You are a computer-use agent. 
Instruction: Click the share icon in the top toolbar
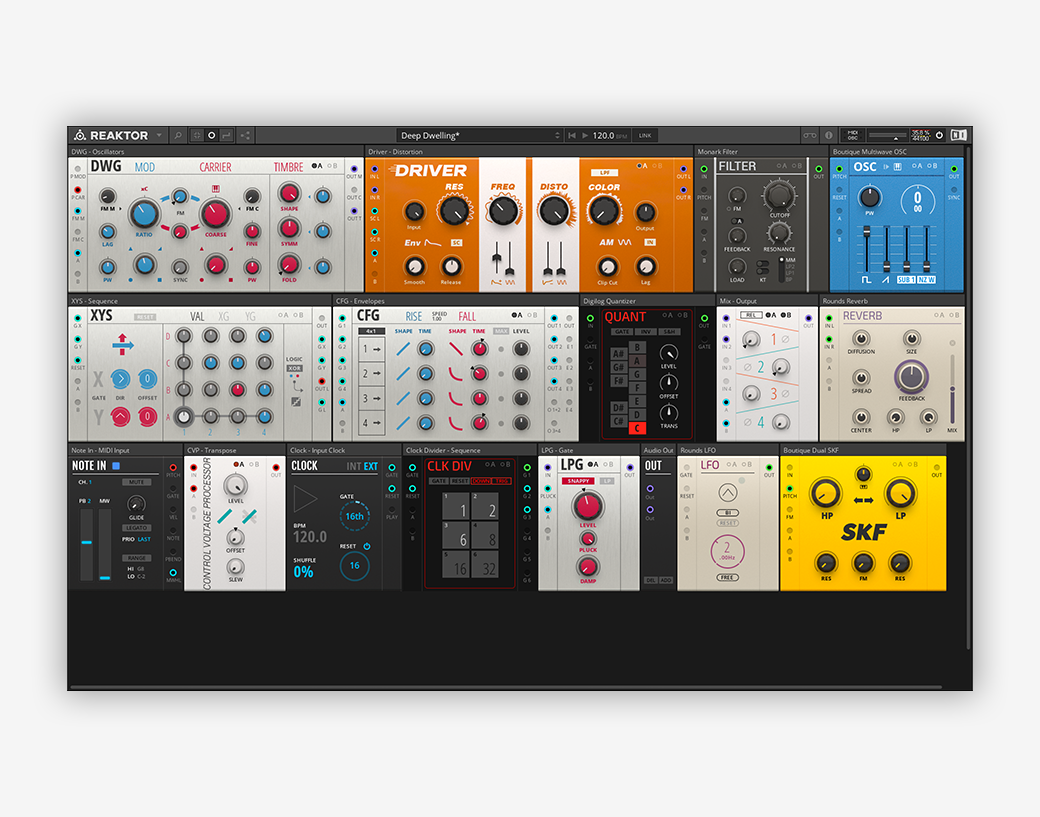coord(245,135)
